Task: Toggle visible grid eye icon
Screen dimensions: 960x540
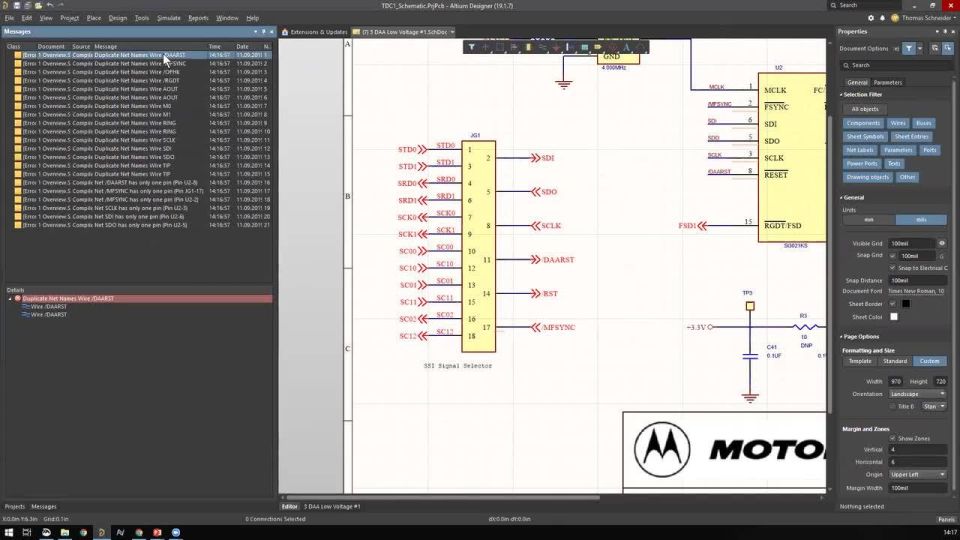Action: click(x=942, y=243)
